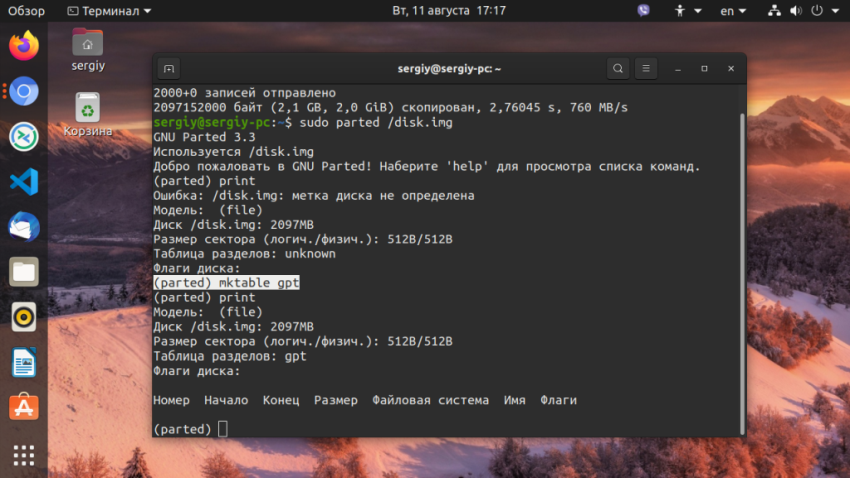Open the remote desktop app in dock

(24, 136)
